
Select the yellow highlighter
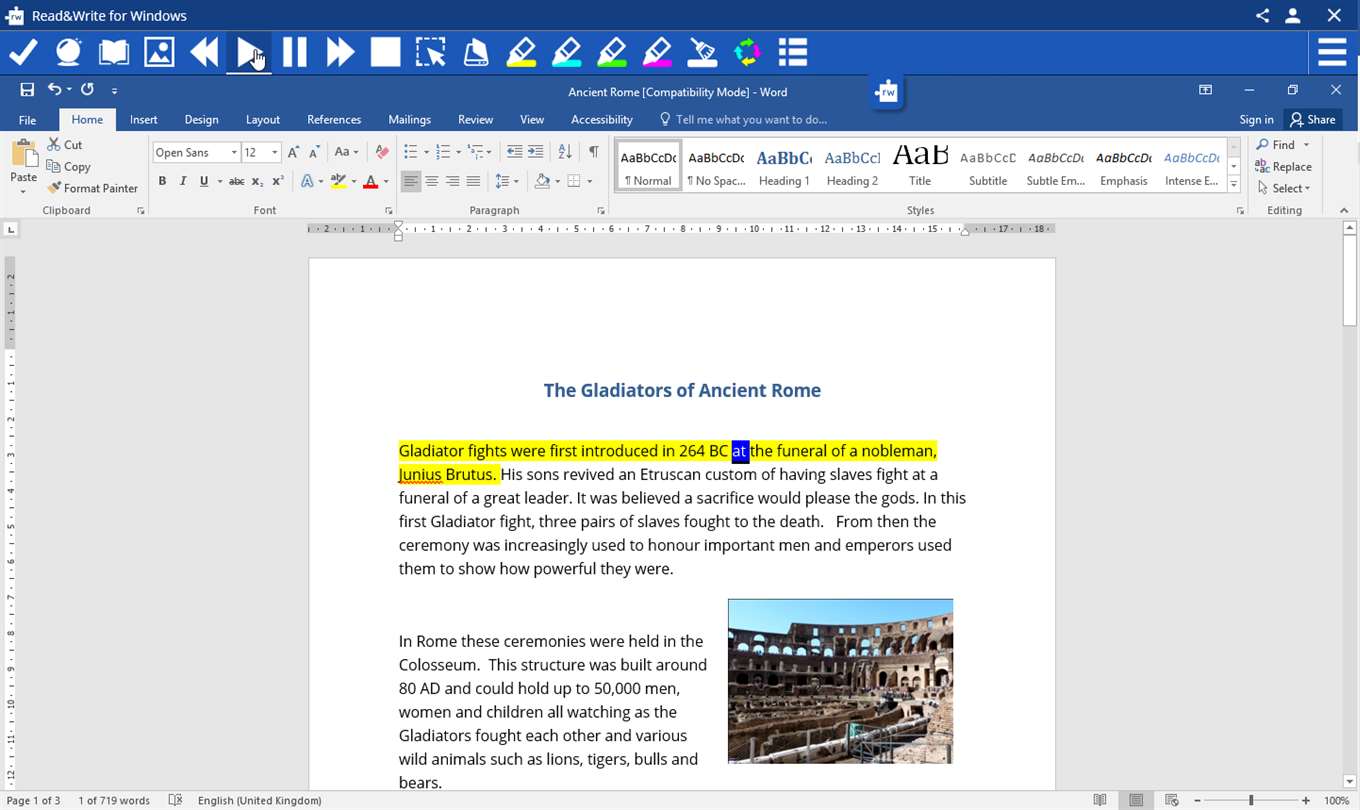click(521, 52)
